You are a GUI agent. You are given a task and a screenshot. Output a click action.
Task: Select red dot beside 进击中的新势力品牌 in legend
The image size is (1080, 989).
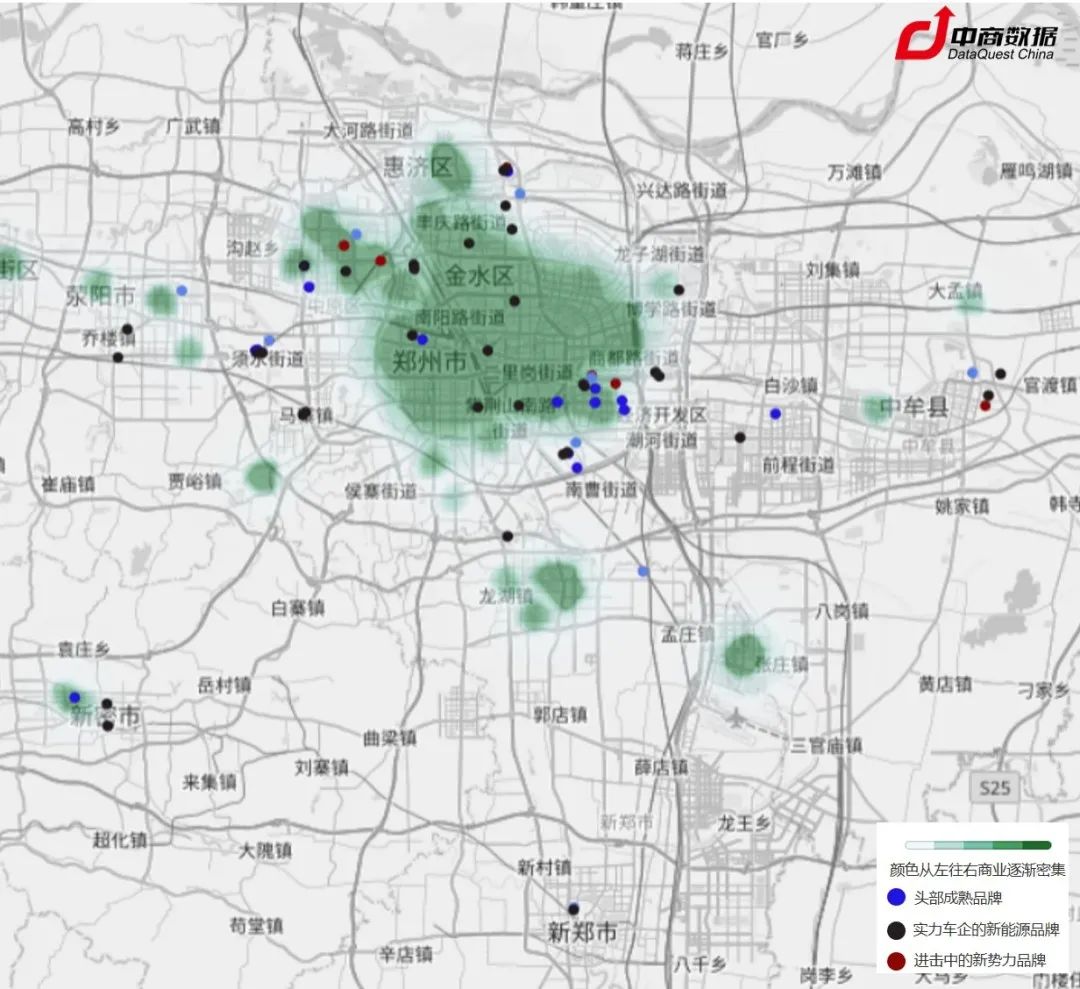coord(896,960)
